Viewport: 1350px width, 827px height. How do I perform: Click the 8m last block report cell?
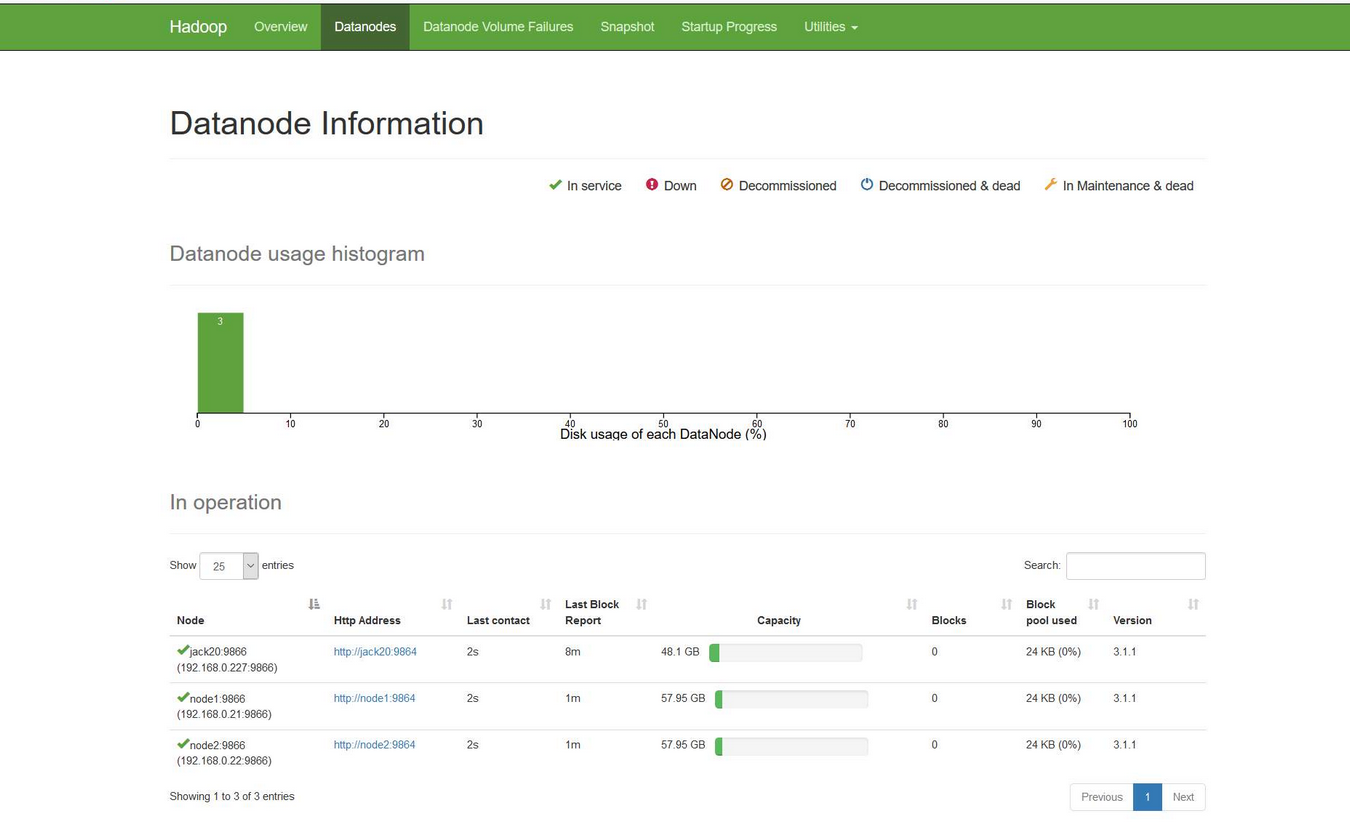(573, 652)
